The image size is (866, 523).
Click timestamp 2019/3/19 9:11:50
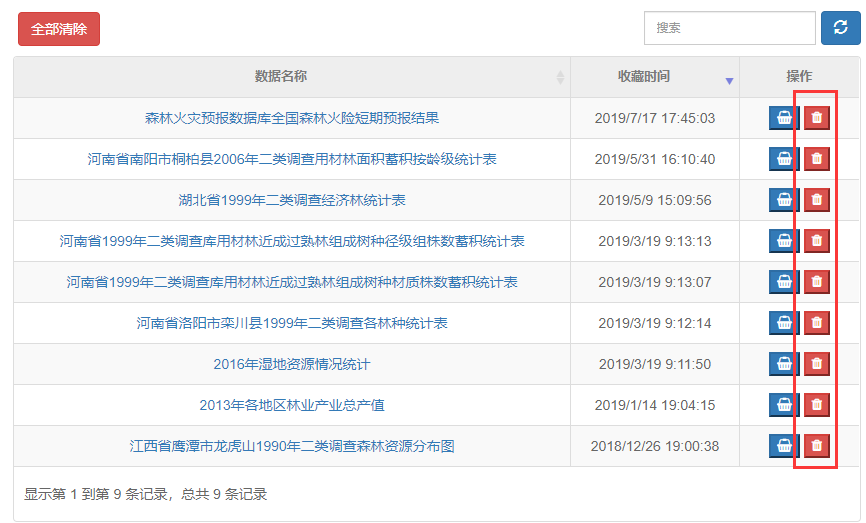655,364
